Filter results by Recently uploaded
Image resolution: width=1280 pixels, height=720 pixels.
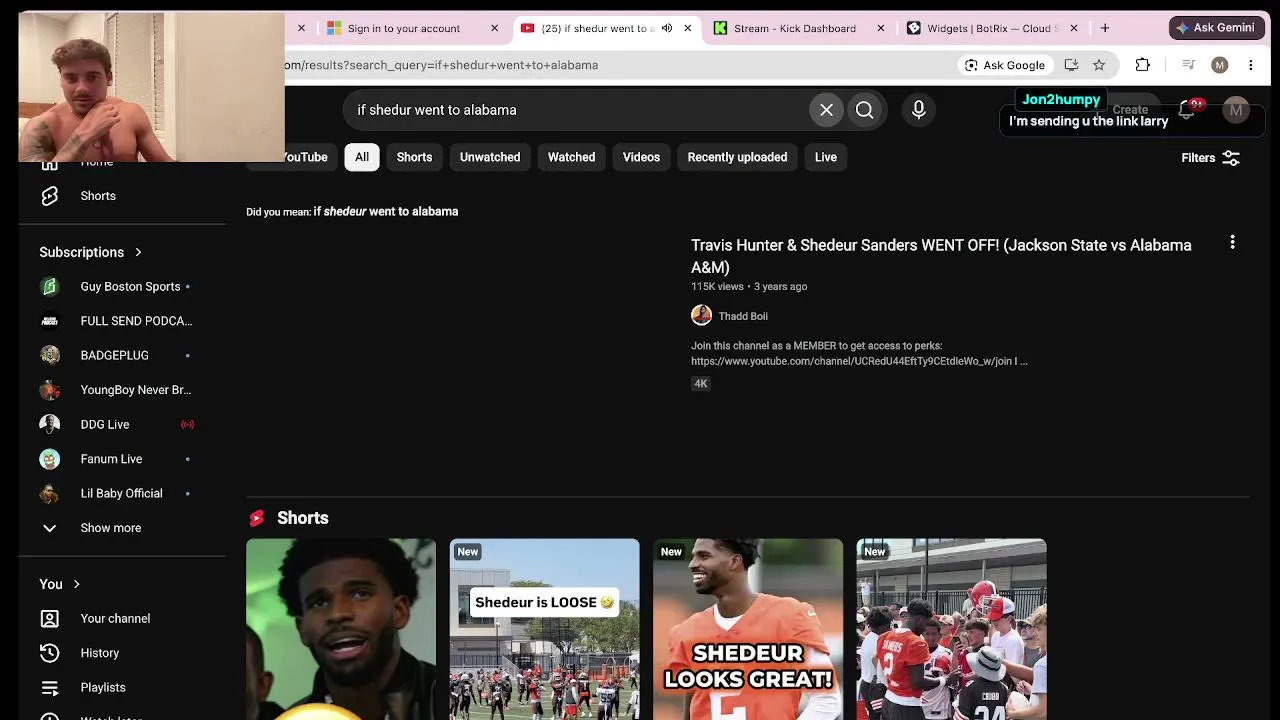click(737, 157)
